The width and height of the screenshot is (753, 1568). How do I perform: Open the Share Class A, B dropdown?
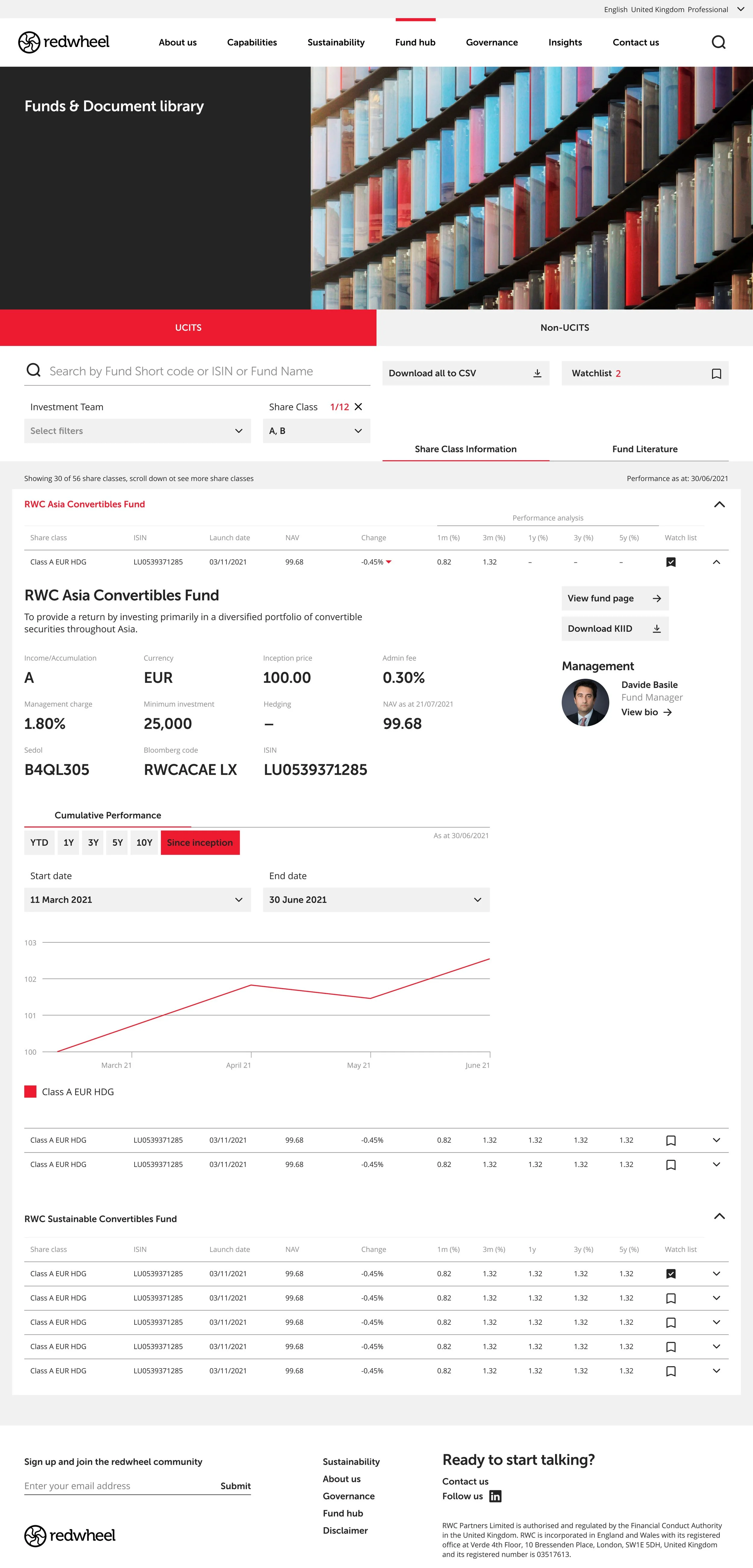pos(317,431)
